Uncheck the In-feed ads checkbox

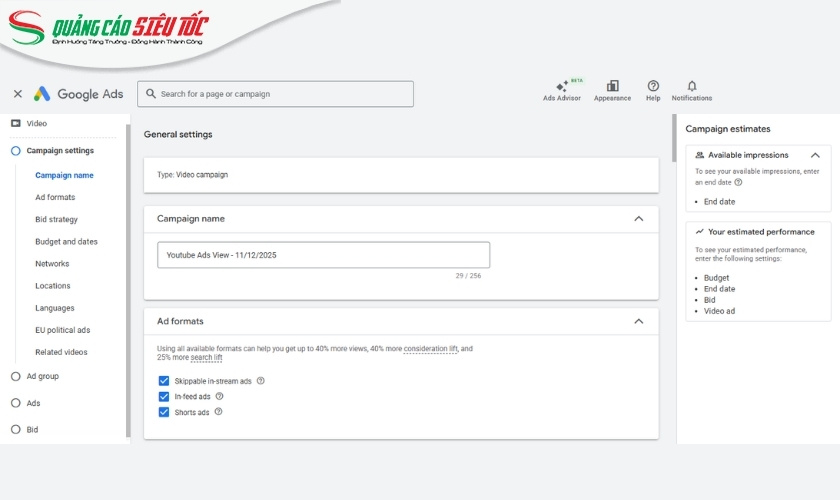(x=164, y=396)
